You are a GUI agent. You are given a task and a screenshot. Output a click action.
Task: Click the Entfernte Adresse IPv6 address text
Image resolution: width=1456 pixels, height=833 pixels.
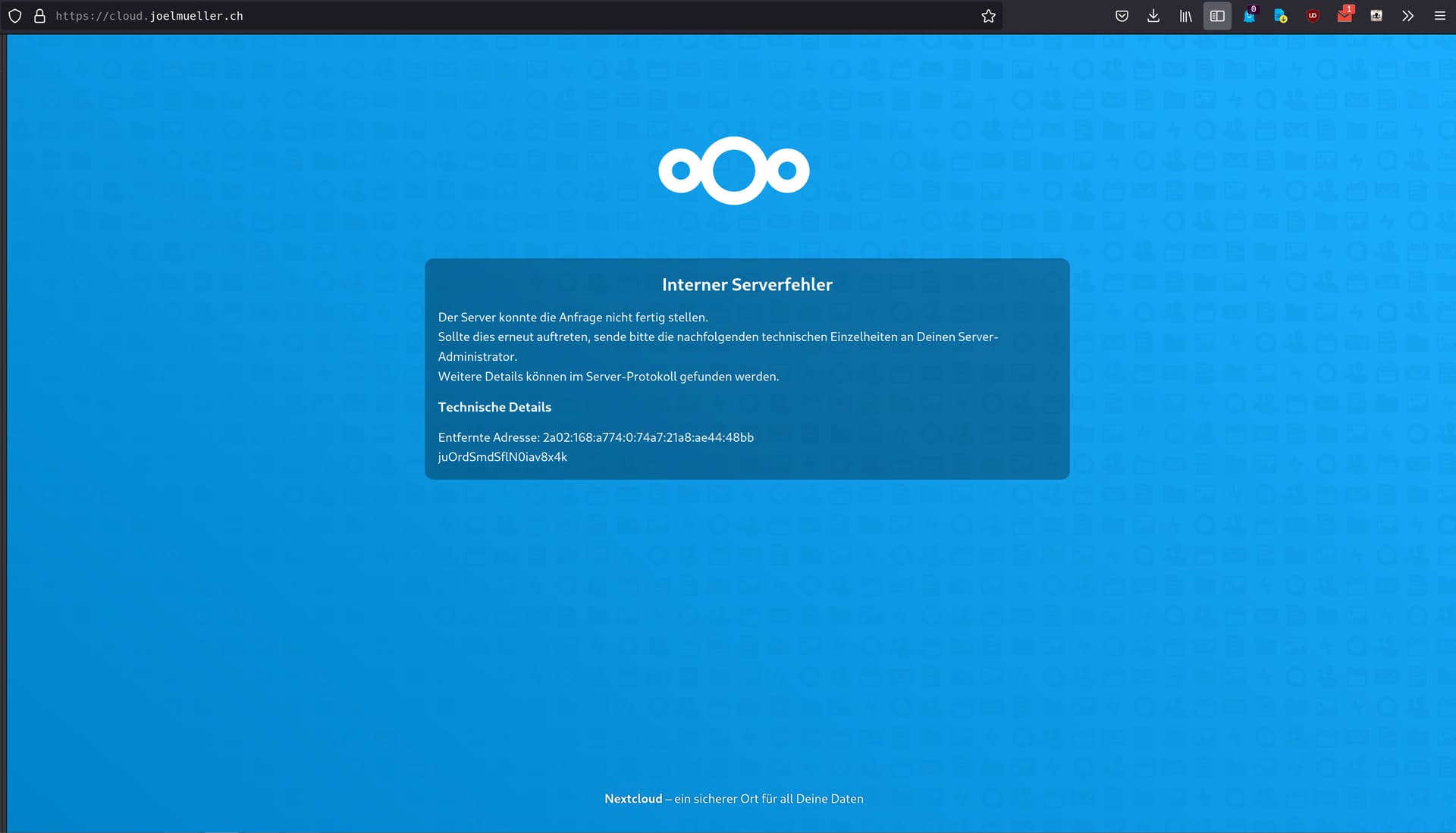(648, 437)
